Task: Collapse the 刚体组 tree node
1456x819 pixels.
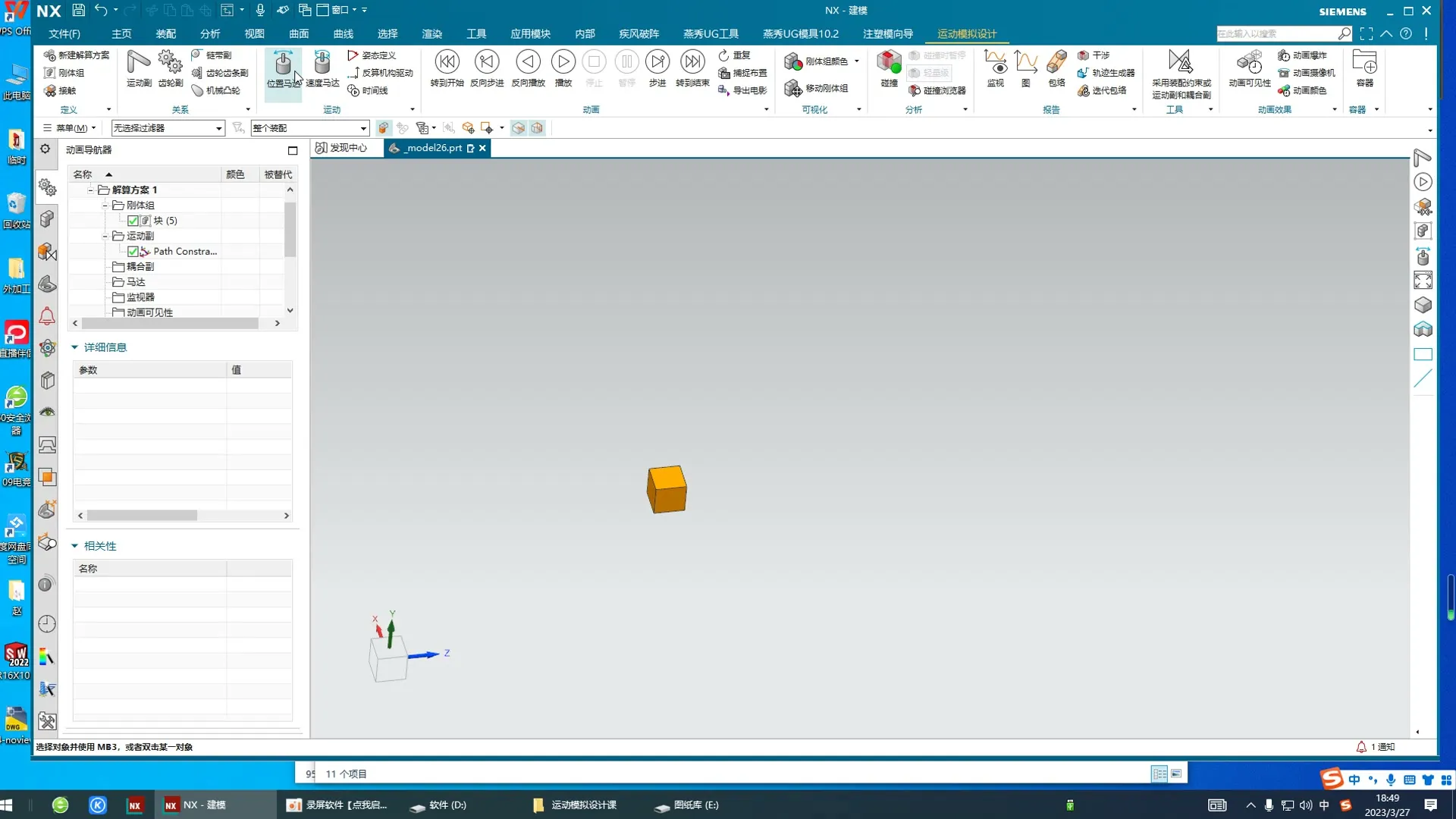Action: pos(105,206)
